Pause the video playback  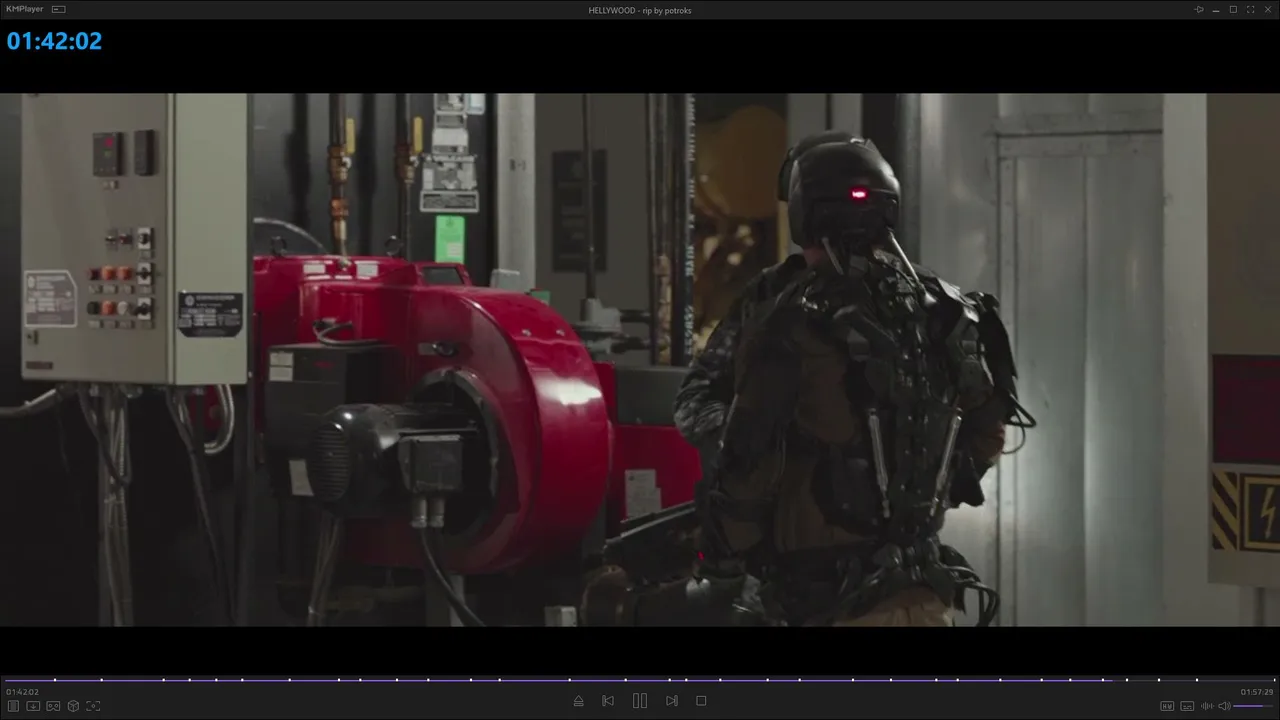tap(640, 701)
